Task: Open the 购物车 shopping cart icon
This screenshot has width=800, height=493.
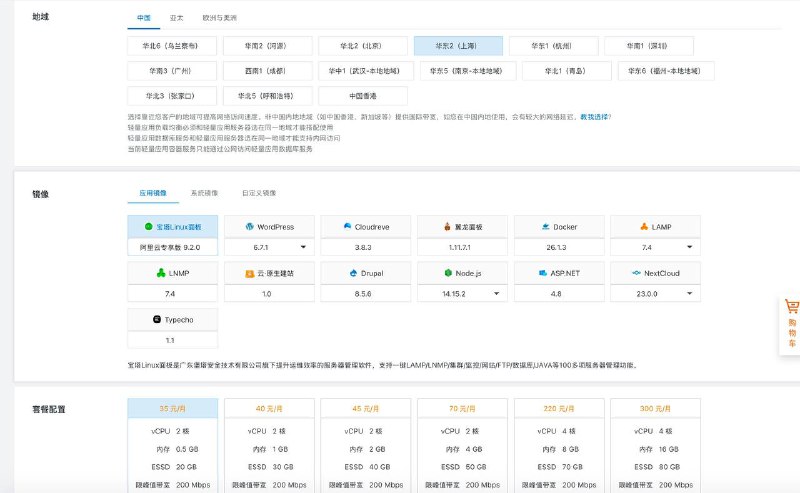Action: [792, 307]
